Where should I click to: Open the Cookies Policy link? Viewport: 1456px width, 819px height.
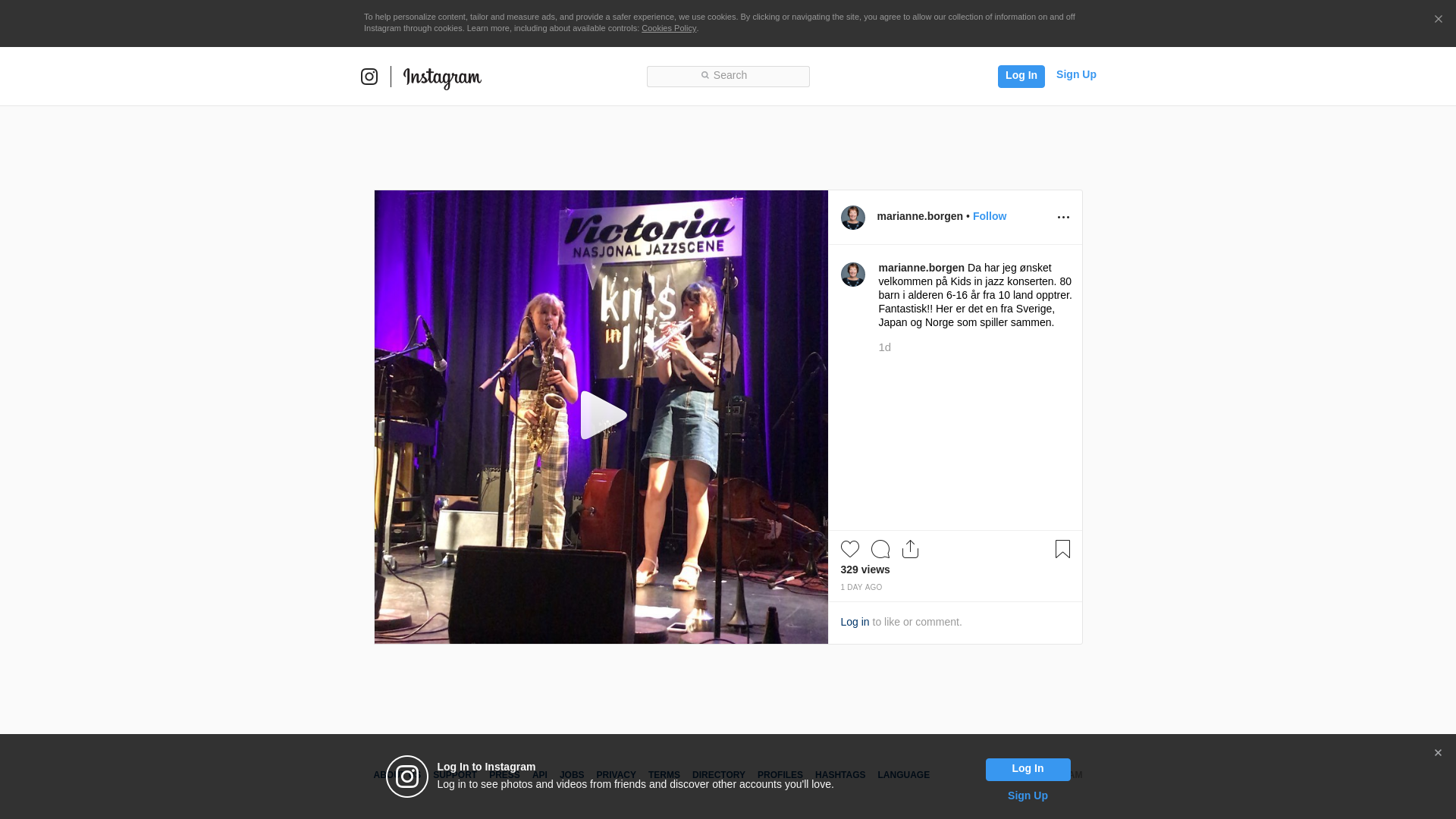pos(669,28)
